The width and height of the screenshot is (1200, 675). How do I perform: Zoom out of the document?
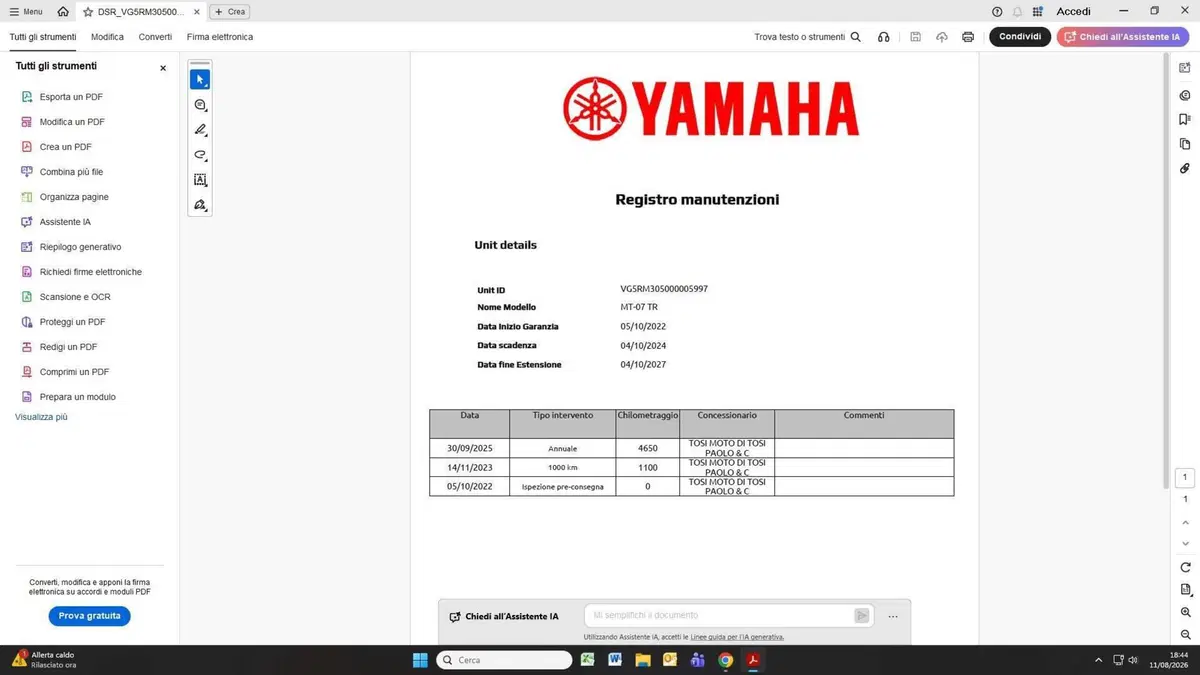pos(1185,634)
